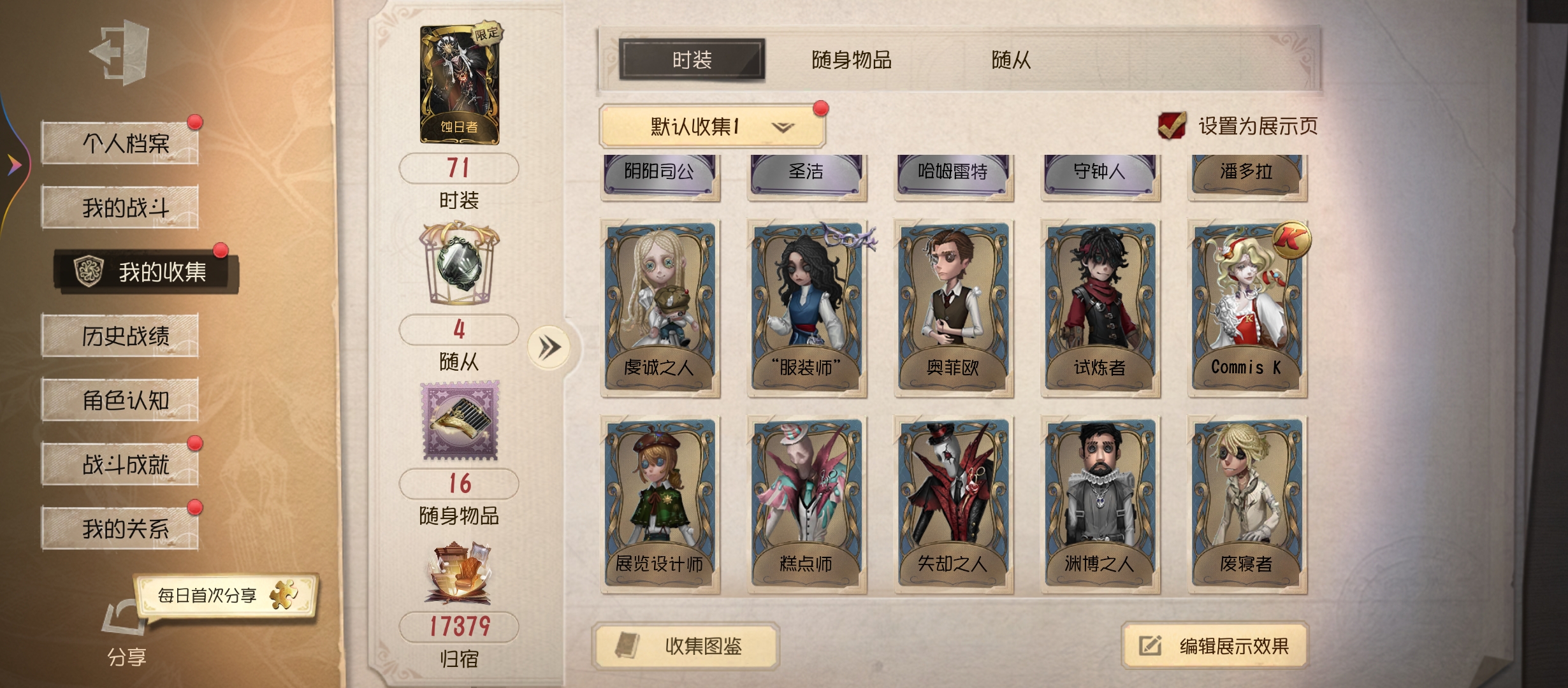Click the puzzle piece daily share bubble

tap(227, 596)
